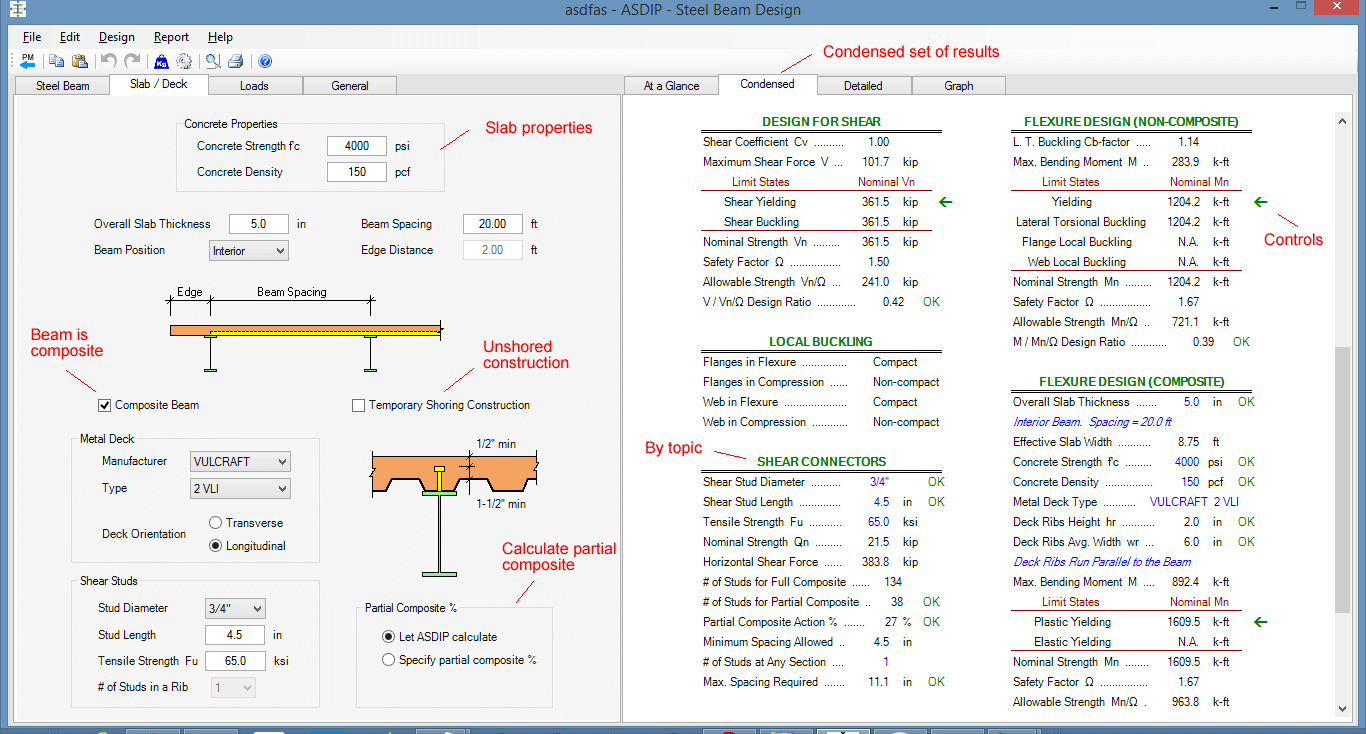Click the Overall Slab Thickness field
1366x734 pixels.
tap(259, 224)
